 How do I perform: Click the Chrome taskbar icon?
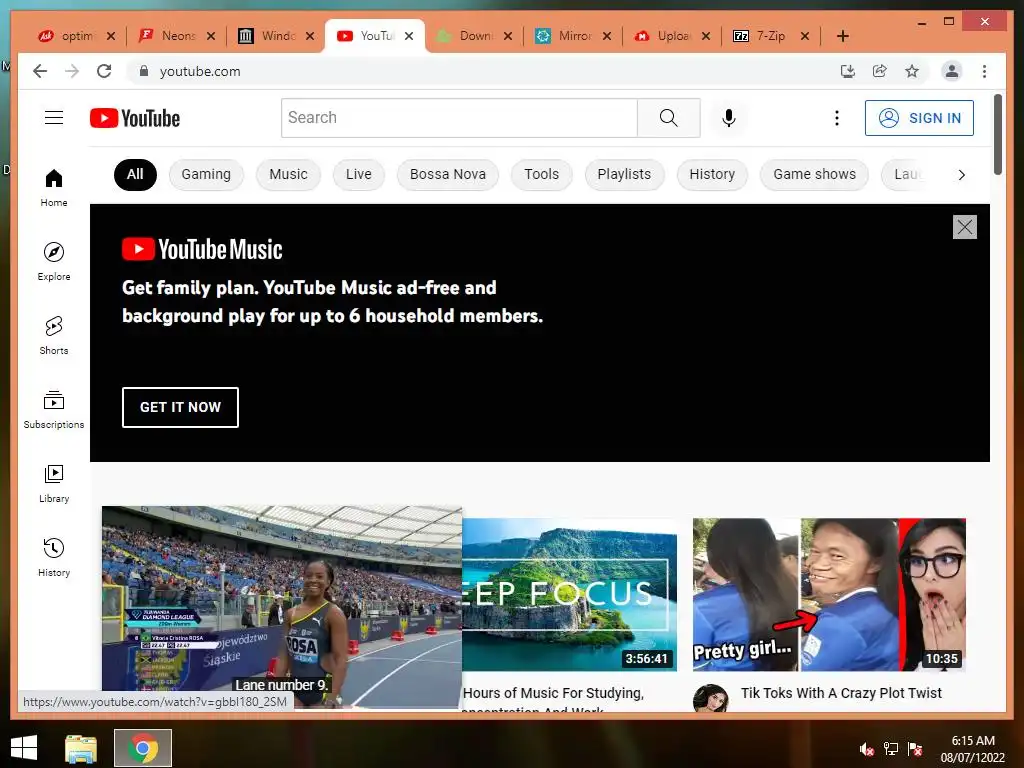coord(143,748)
